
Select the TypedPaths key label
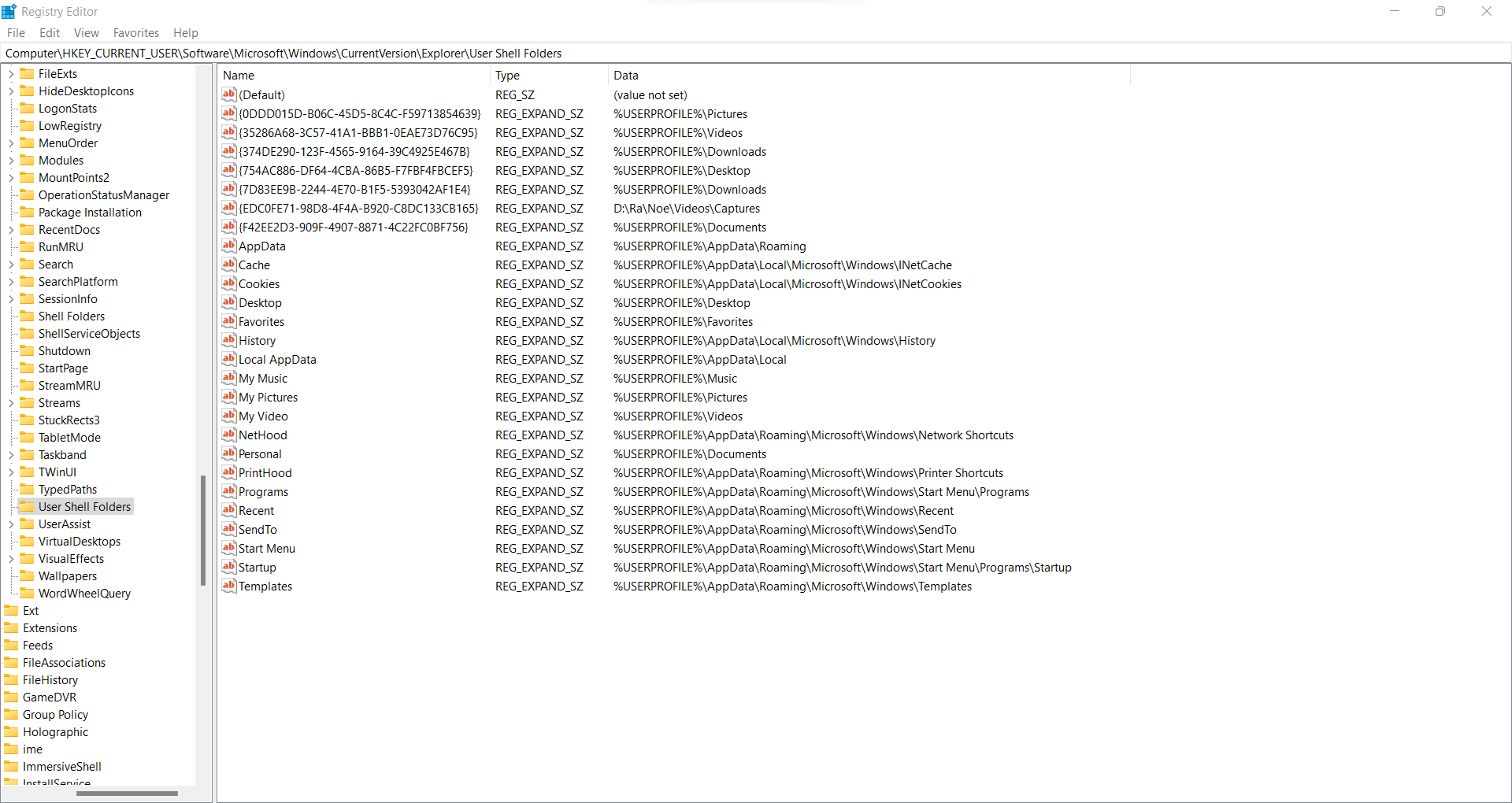68,489
